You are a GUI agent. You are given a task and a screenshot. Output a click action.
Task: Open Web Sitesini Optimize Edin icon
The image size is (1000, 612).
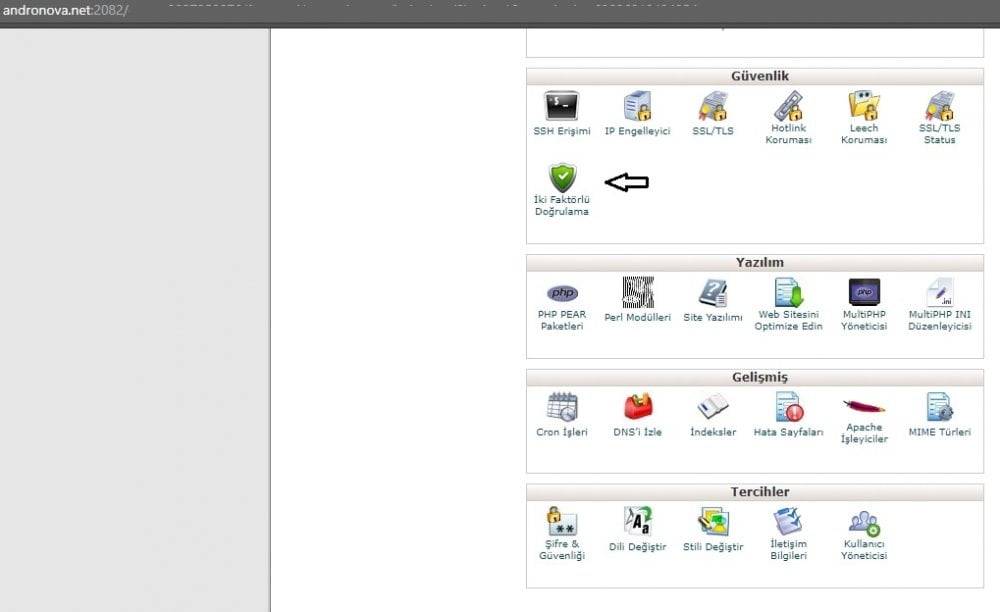(x=788, y=292)
